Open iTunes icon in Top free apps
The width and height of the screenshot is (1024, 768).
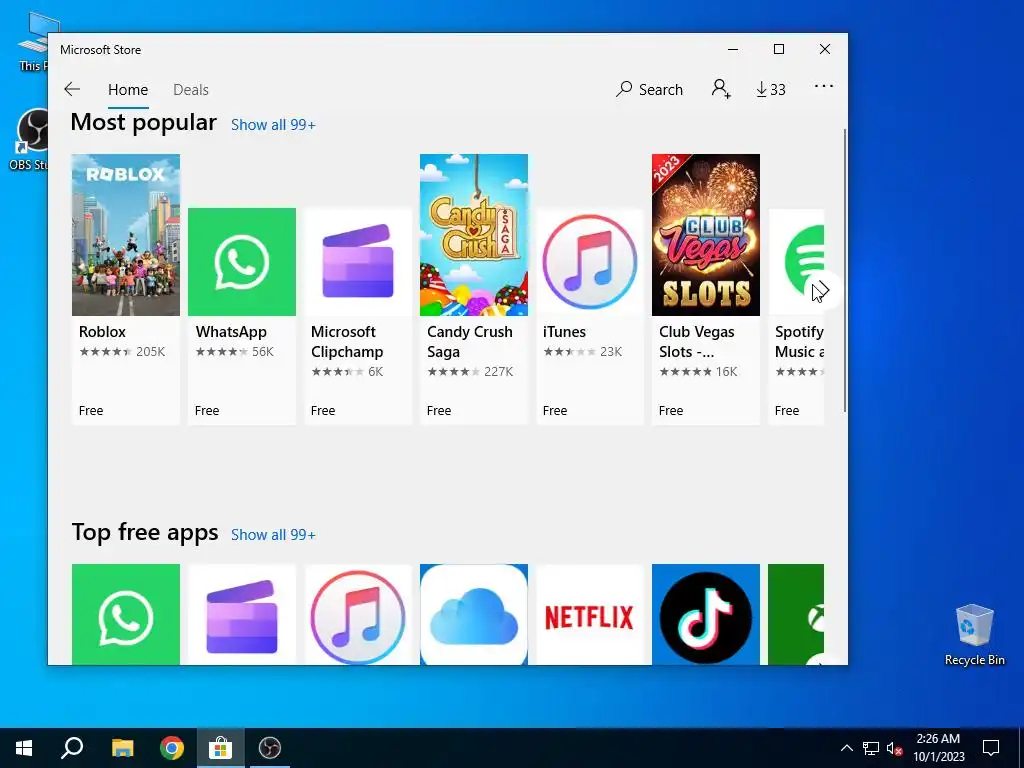pos(358,615)
